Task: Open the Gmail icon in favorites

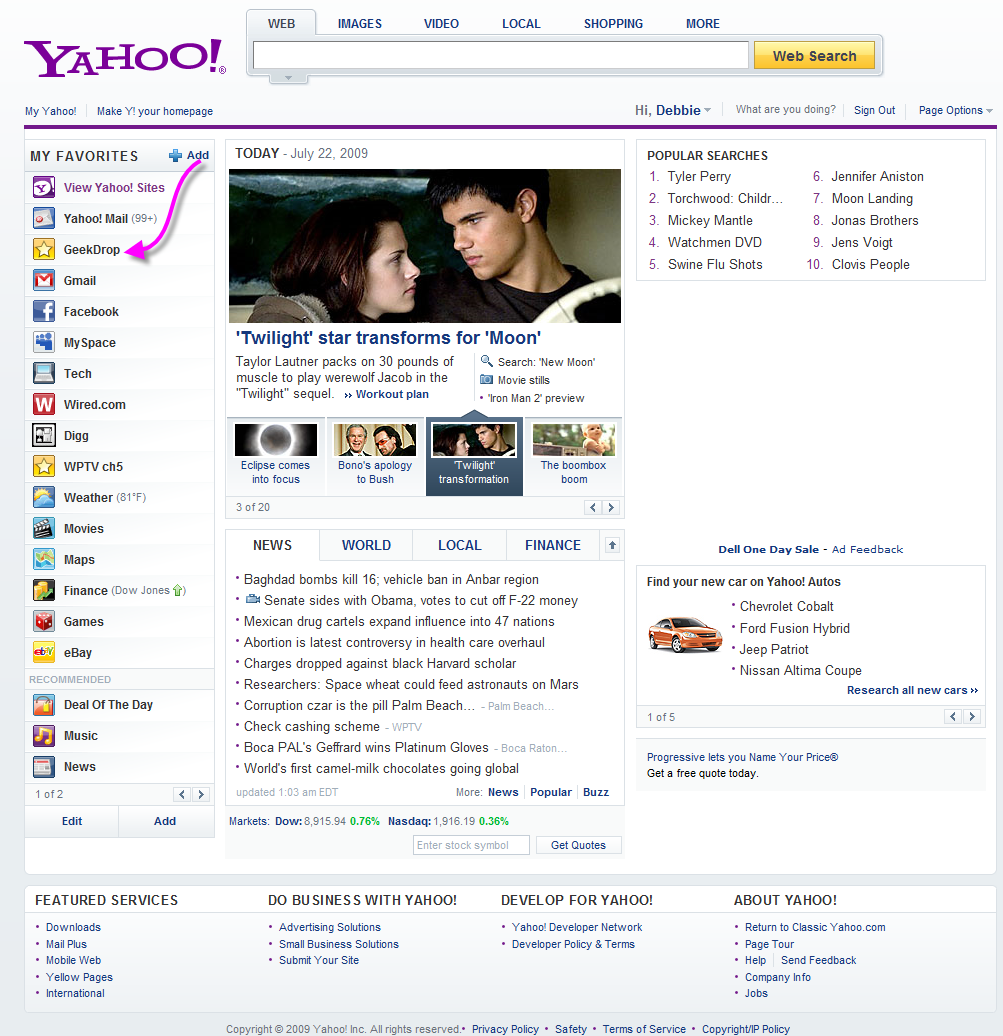Action: tap(44, 281)
